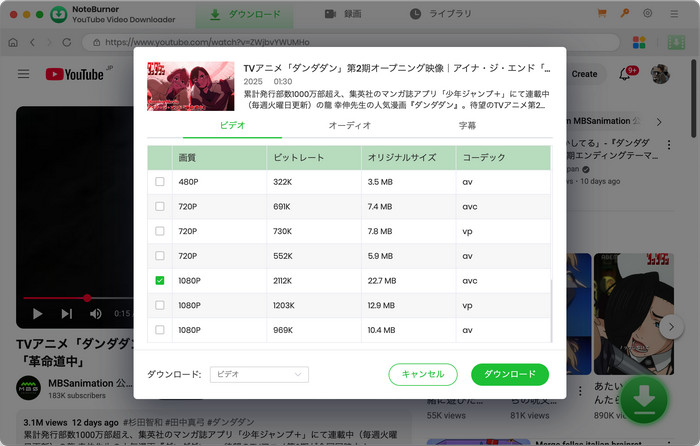Screen dimensions: 700x446
Task: Click the key registration icon
Action: pos(625,13)
